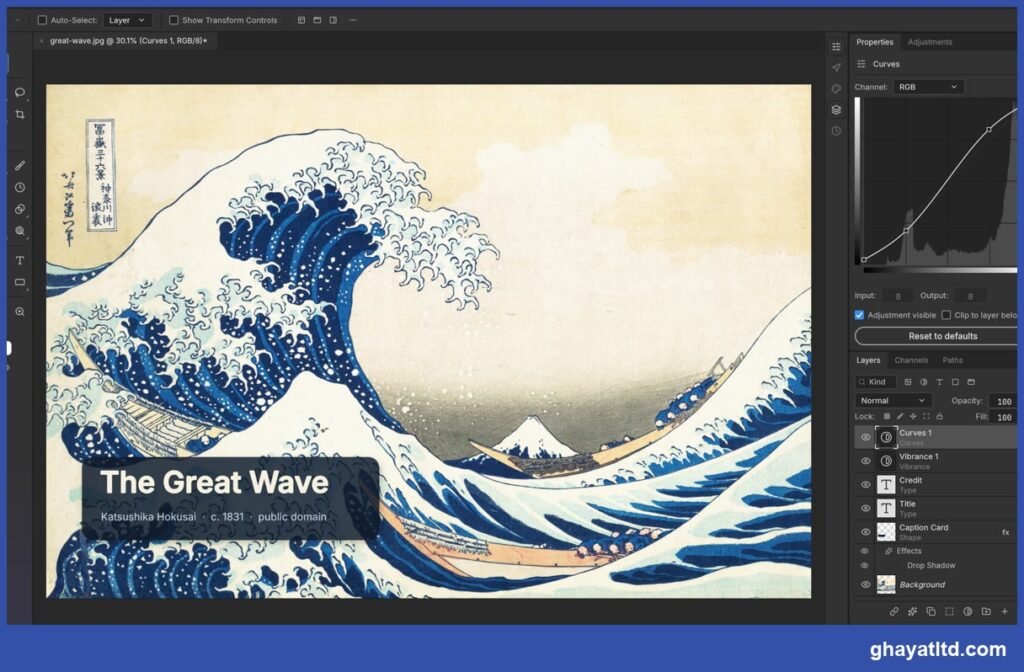The width and height of the screenshot is (1024, 672).
Task: Lock position move icon
Action: point(913,416)
